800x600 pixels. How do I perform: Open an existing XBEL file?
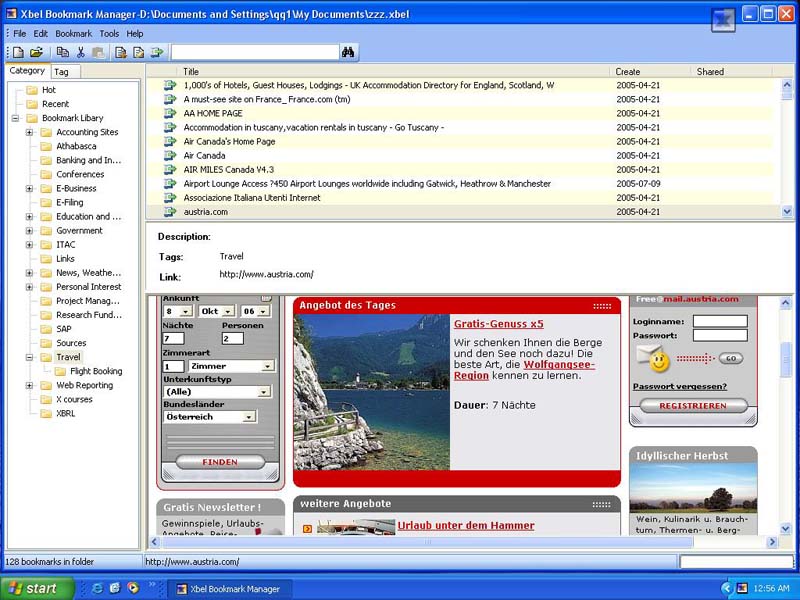click(38, 51)
